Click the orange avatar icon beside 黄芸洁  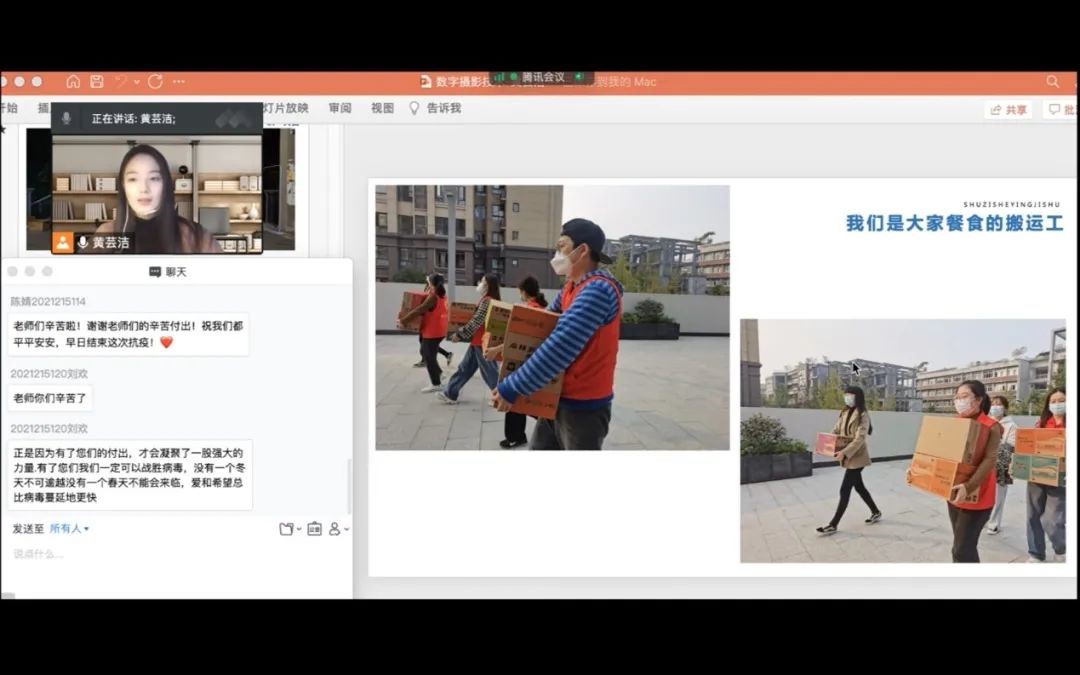[x=63, y=243]
